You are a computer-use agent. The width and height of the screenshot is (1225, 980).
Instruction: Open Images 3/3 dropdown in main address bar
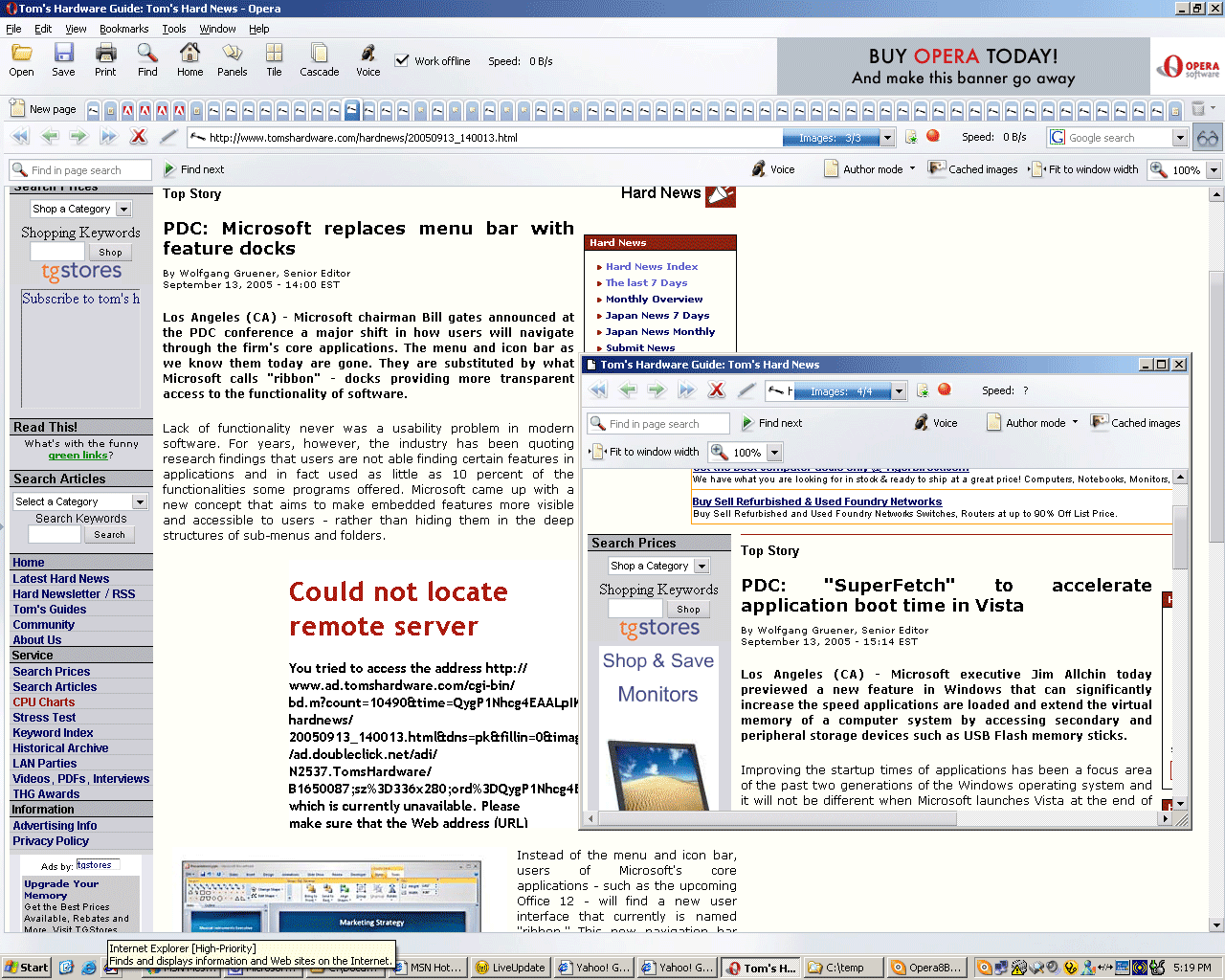(x=887, y=138)
